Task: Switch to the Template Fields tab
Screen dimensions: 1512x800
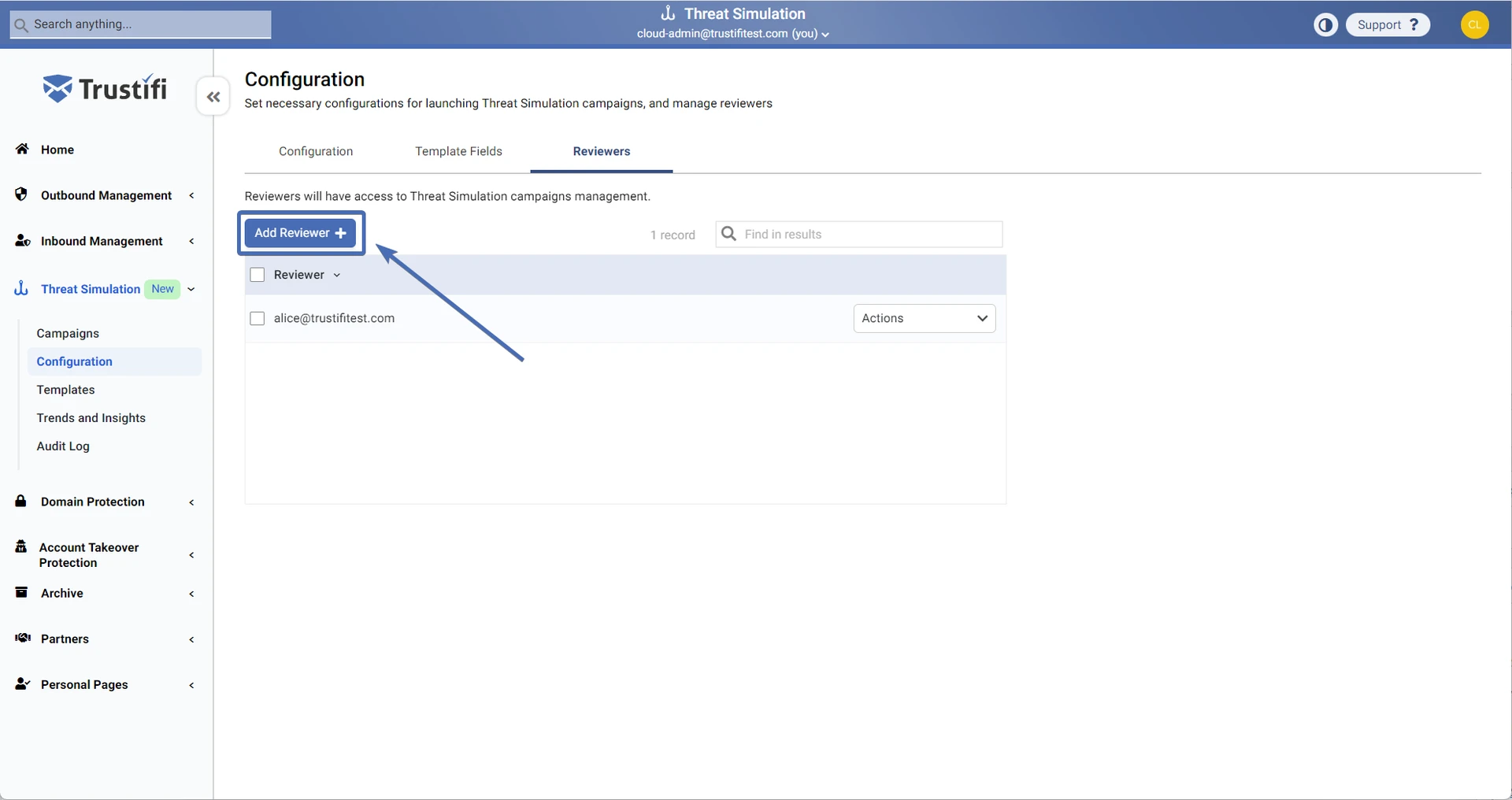Action: point(458,151)
